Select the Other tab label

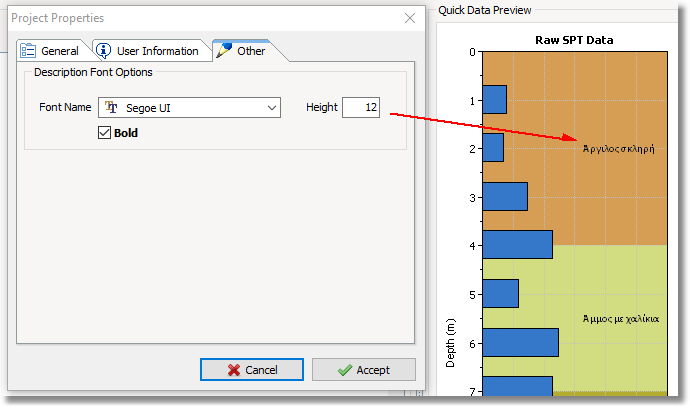[251, 51]
